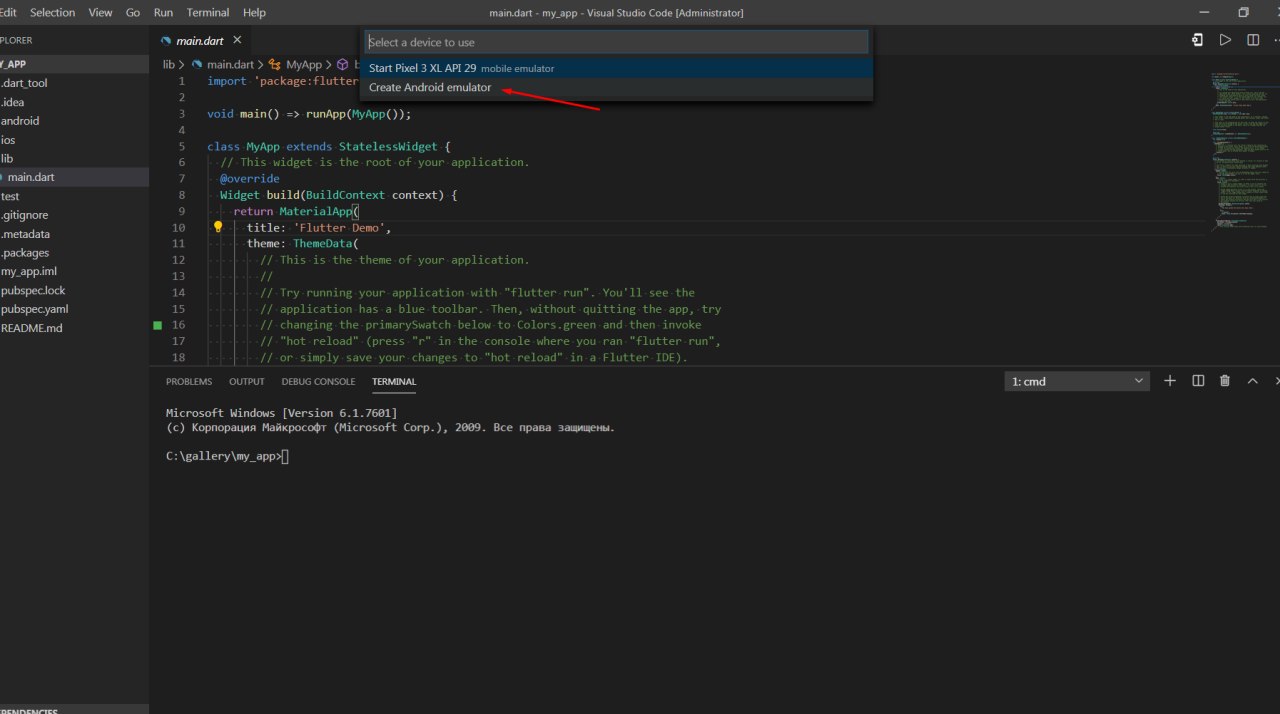Viewport: 1280px width, 714px height.
Task: Open the .dart_tool folder in Explorer
Action: click(74, 83)
